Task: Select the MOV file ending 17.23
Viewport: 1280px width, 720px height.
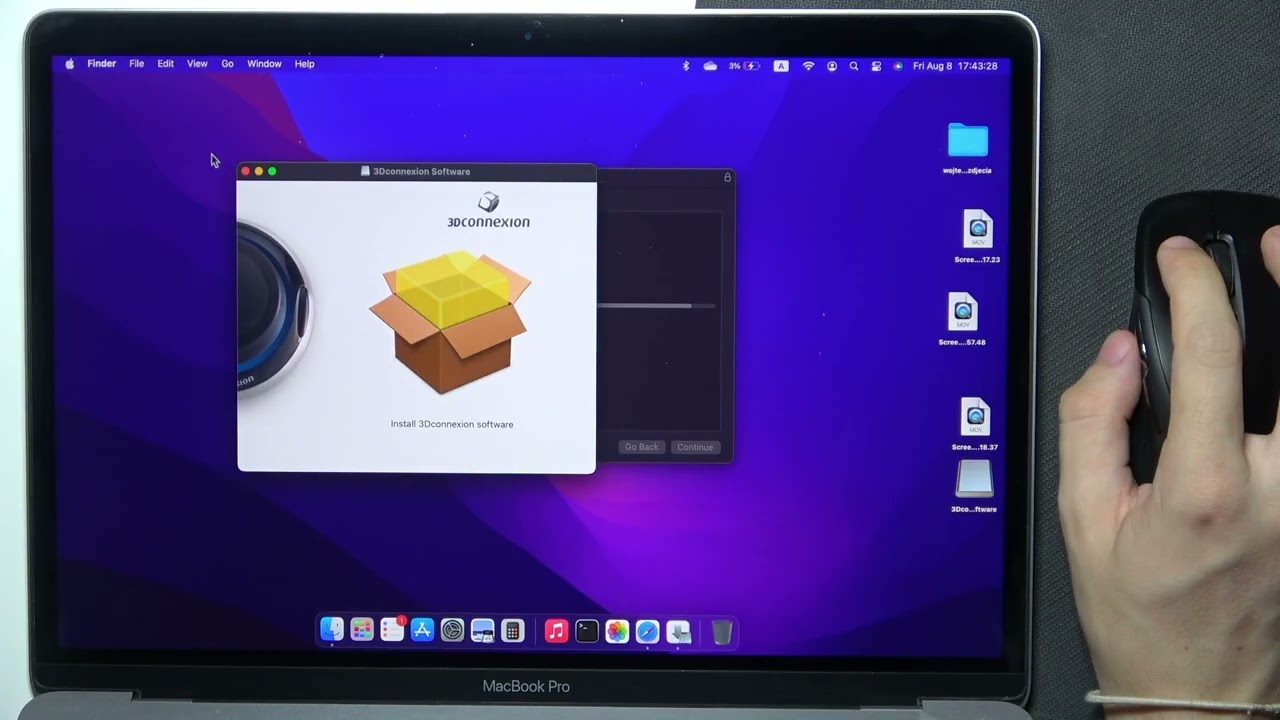Action: click(x=978, y=229)
